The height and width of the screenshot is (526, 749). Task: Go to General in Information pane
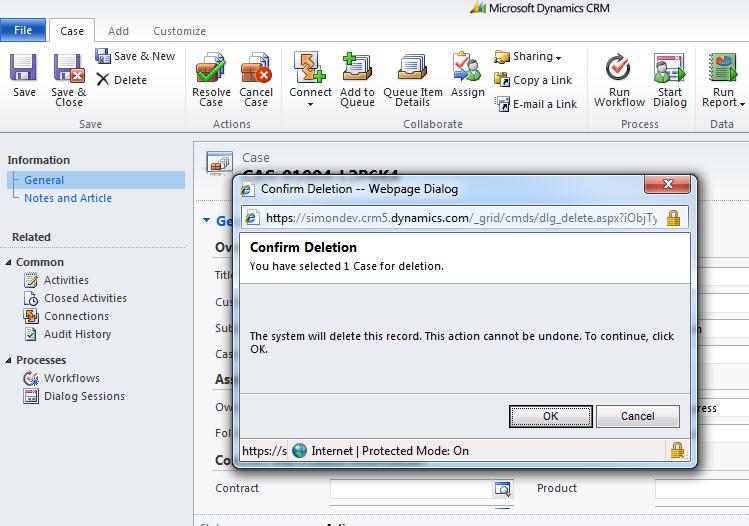click(x=44, y=180)
